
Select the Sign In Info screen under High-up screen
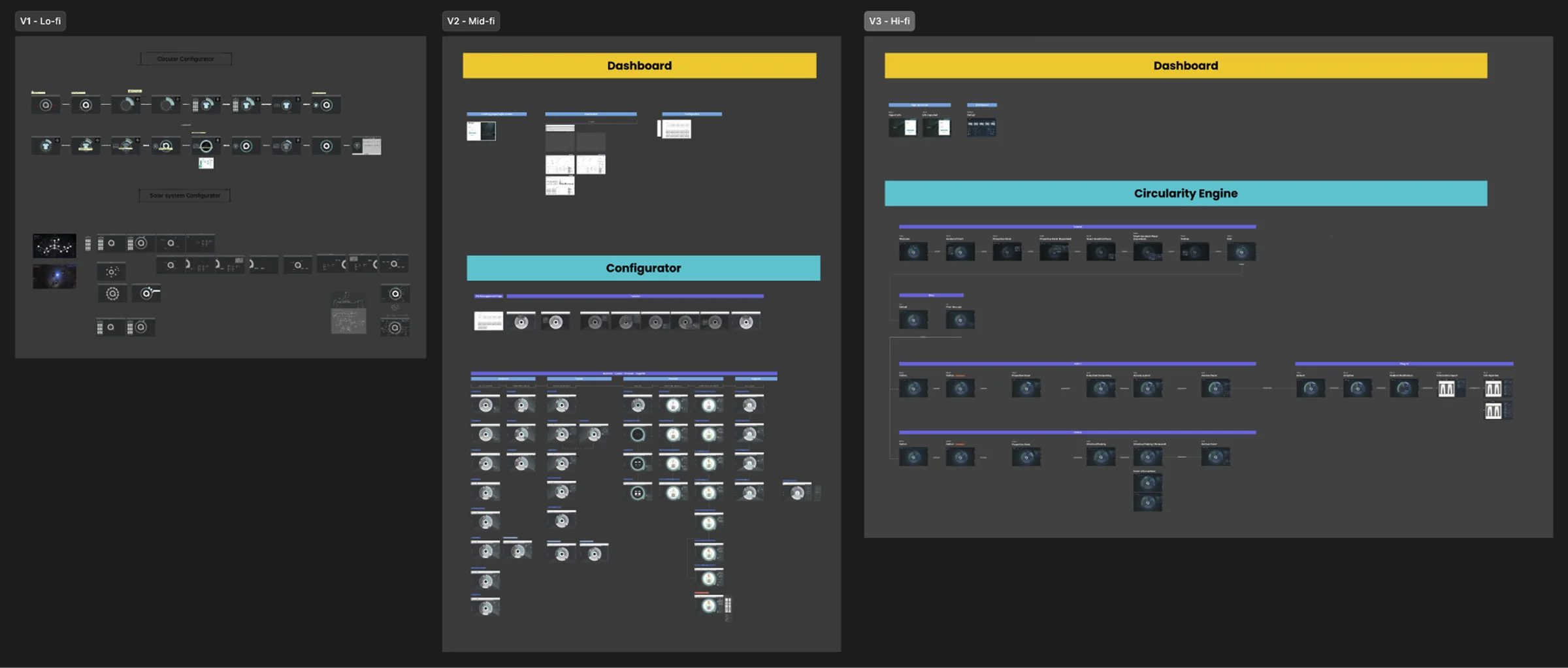coord(903,128)
